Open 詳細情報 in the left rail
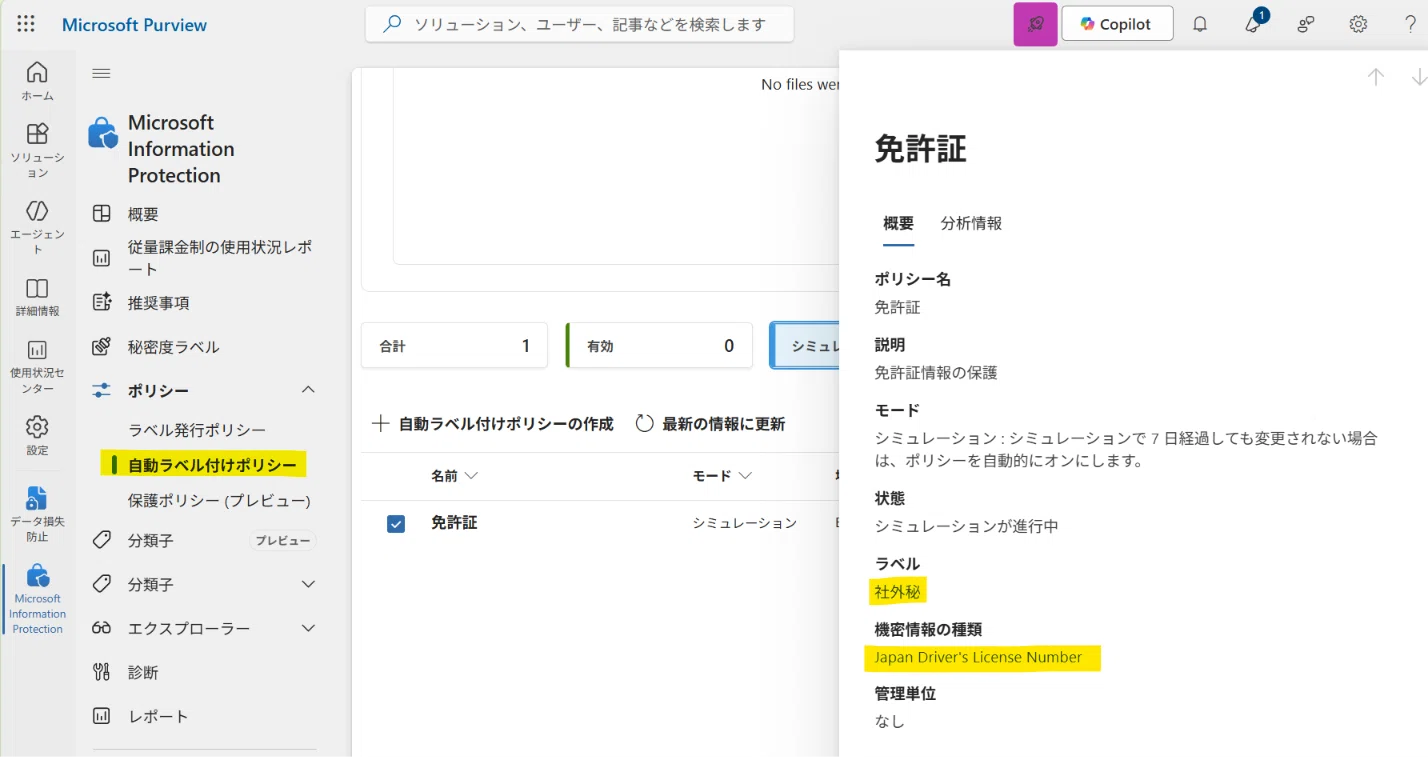The height and width of the screenshot is (757, 1428). click(x=37, y=297)
